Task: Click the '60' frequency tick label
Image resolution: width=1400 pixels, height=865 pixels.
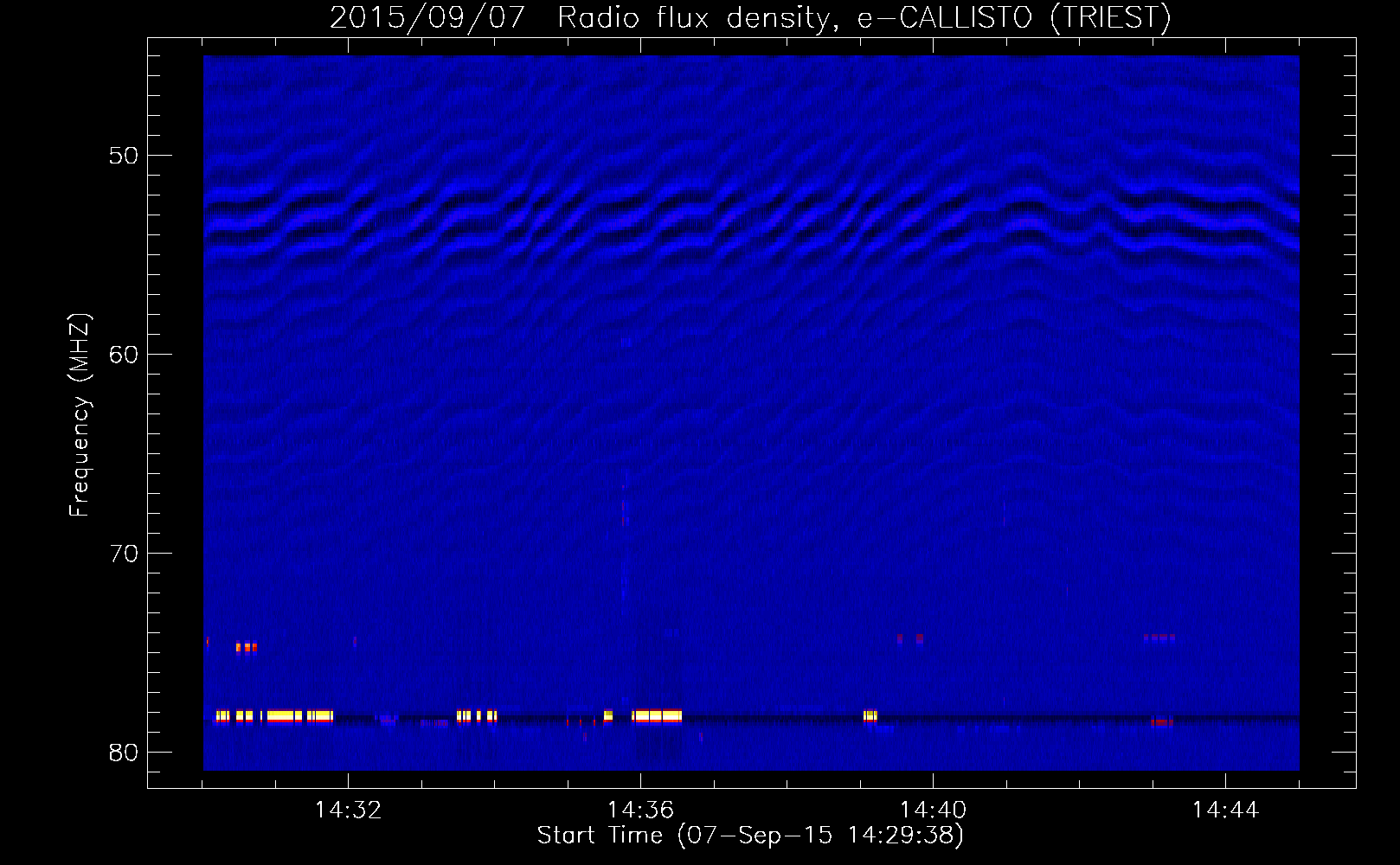Action: pyautogui.click(x=124, y=355)
